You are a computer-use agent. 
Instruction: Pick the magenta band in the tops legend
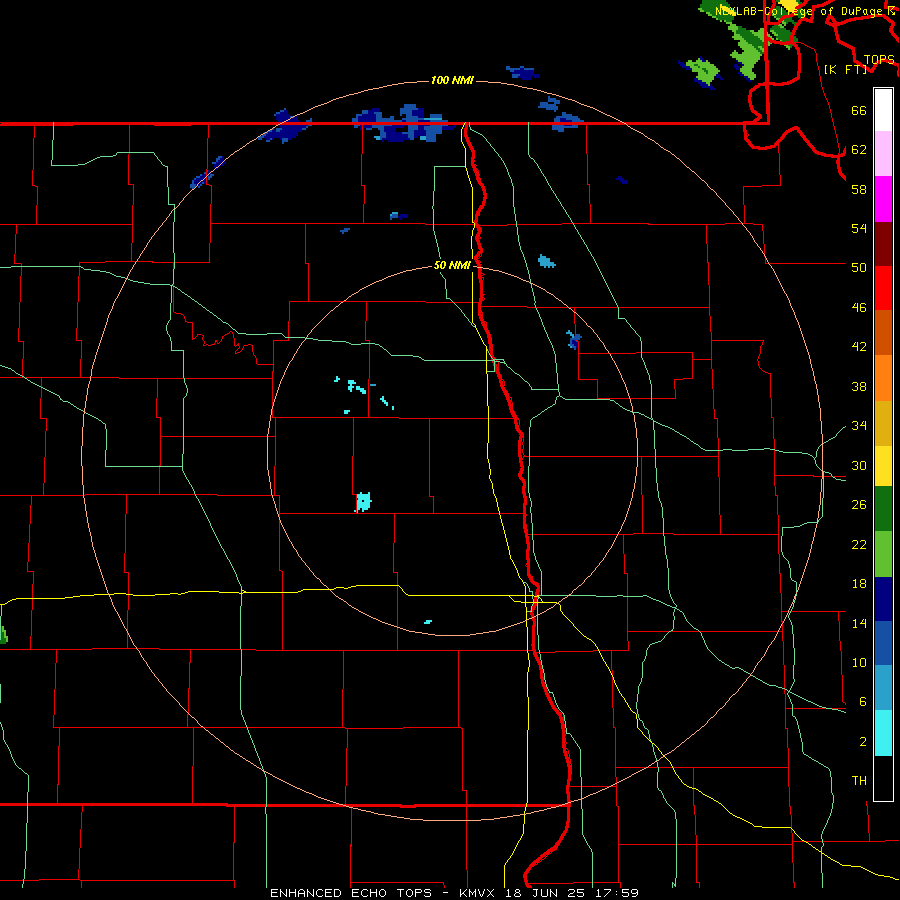883,199
